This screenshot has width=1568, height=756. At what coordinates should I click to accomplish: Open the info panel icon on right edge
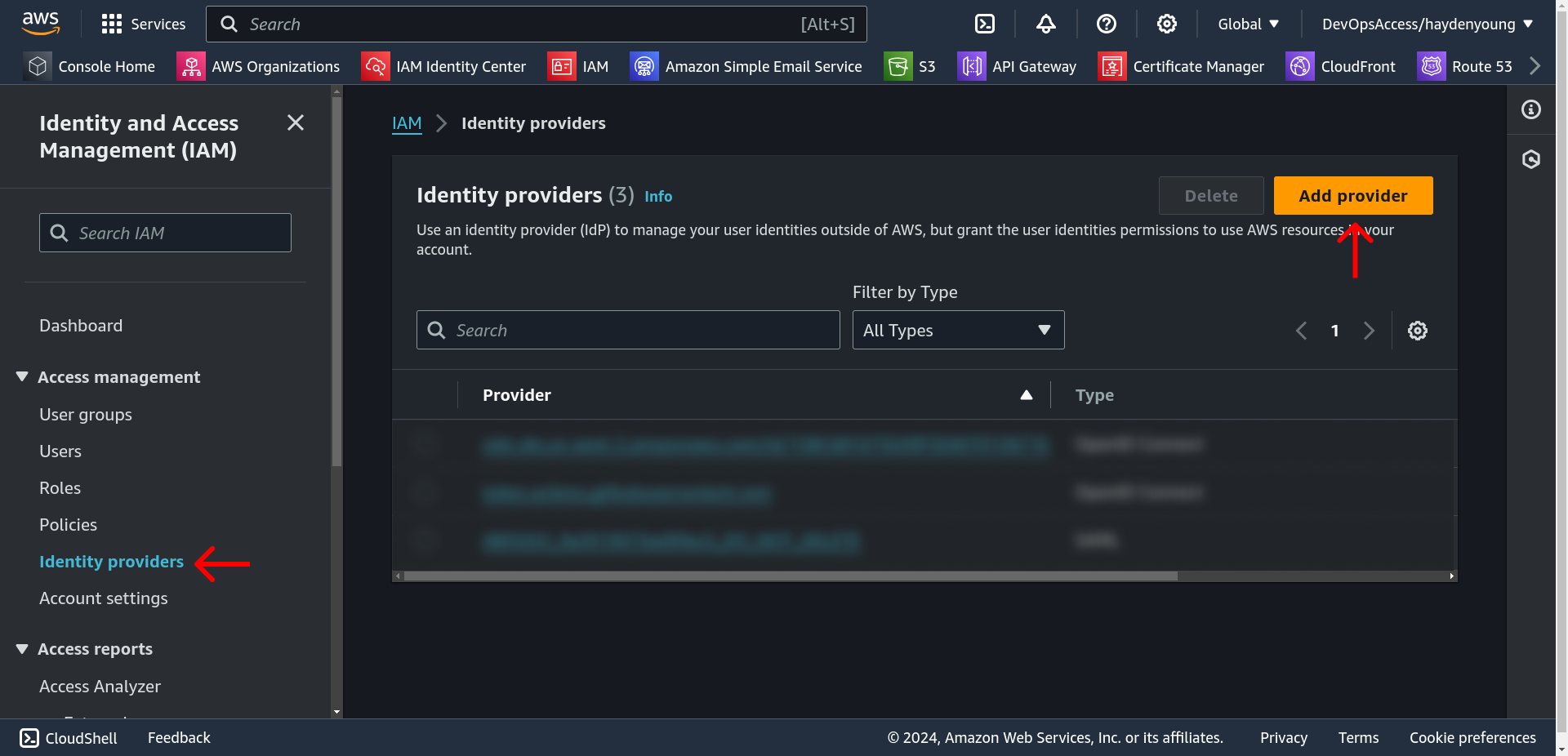tap(1530, 109)
